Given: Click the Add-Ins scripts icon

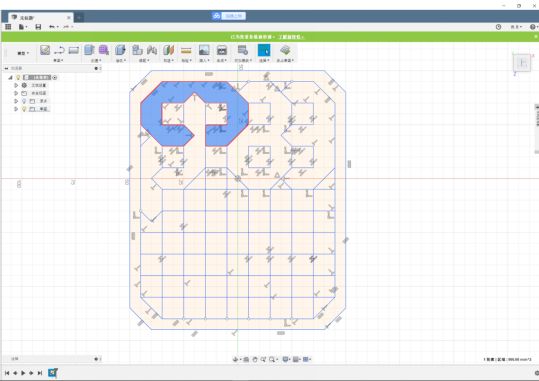Looking at the screenshot, I should 243,50.
